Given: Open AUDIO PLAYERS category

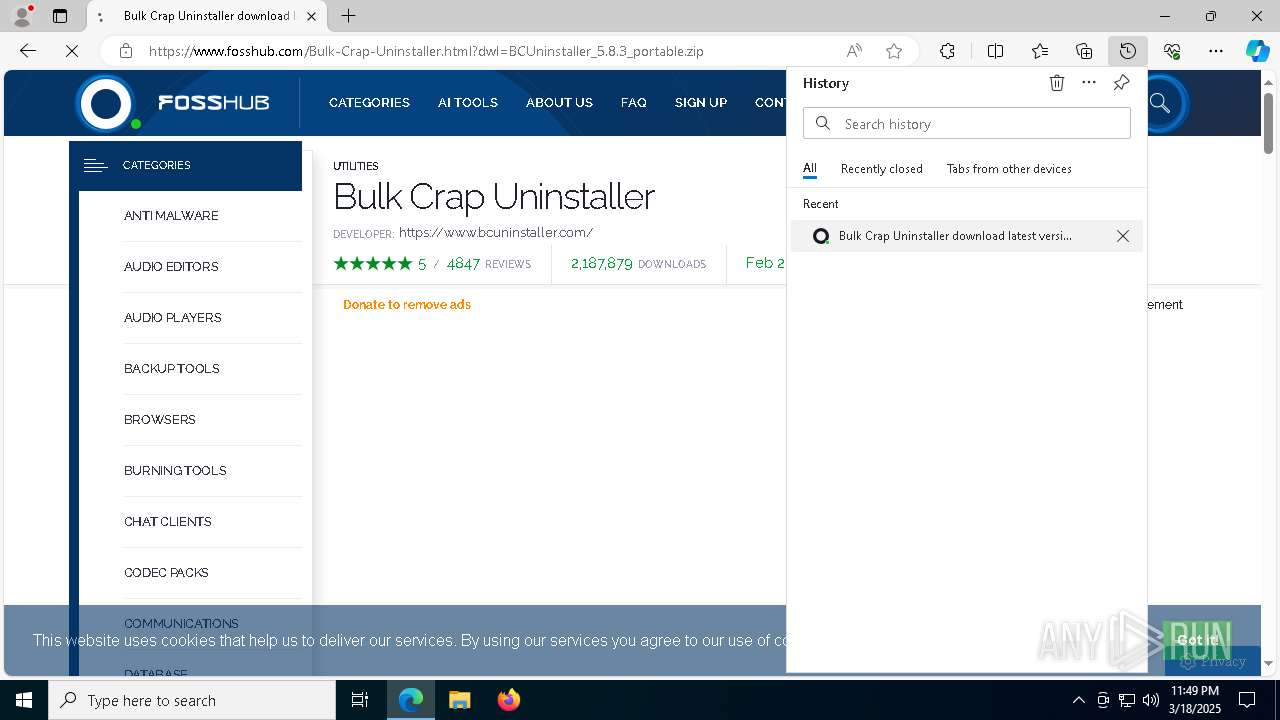Looking at the screenshot, I should (173, 318).
